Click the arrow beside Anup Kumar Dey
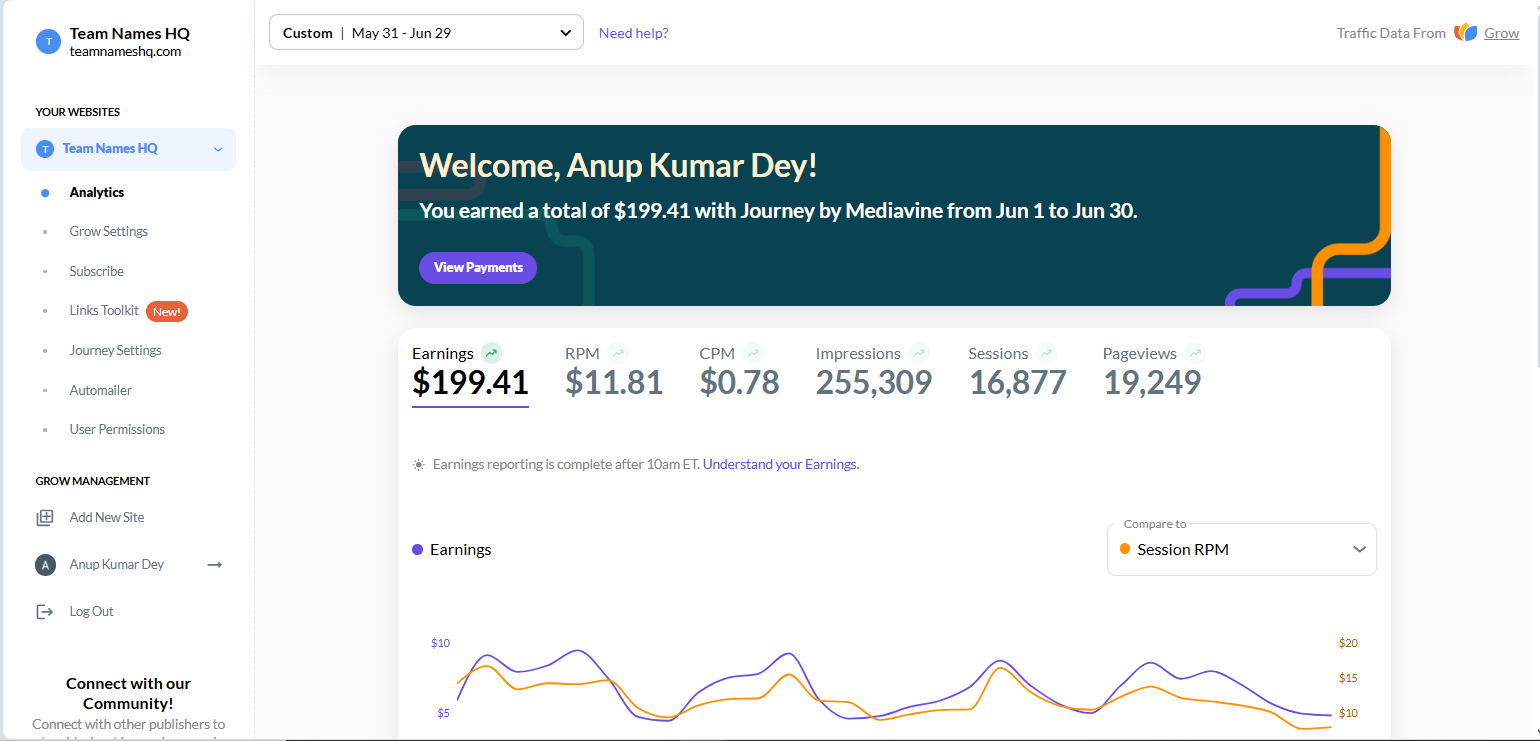The image size is (1540, 741). (x=214, y=565)
